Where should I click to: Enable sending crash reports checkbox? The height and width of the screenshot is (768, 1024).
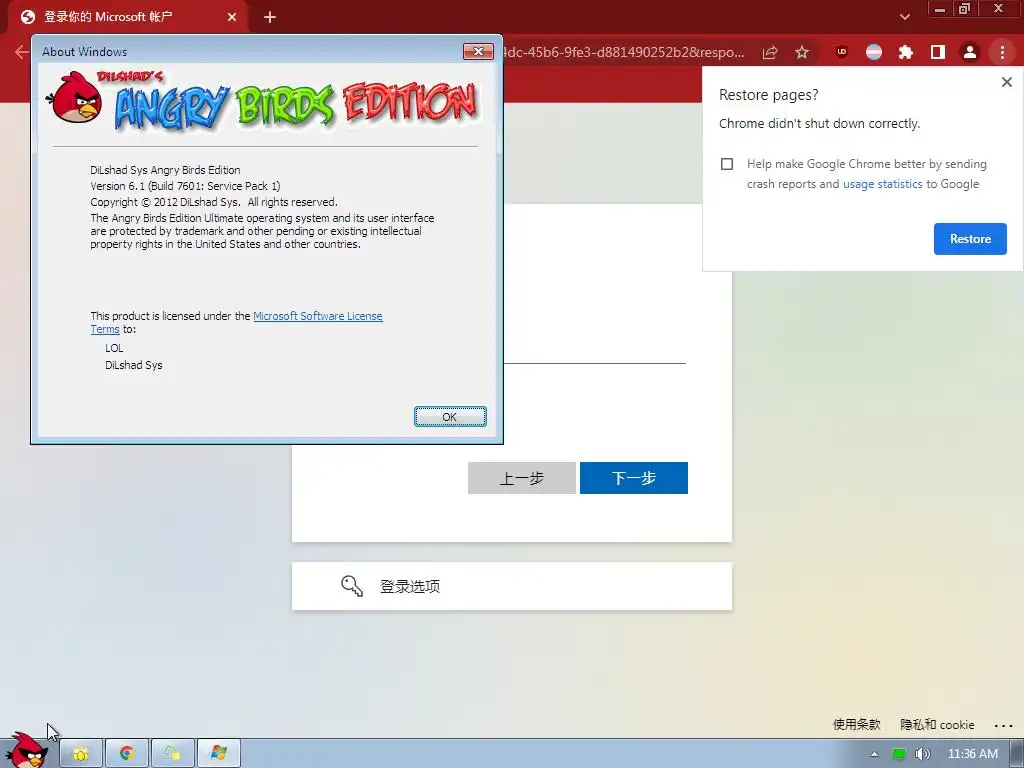click(727, 164)
